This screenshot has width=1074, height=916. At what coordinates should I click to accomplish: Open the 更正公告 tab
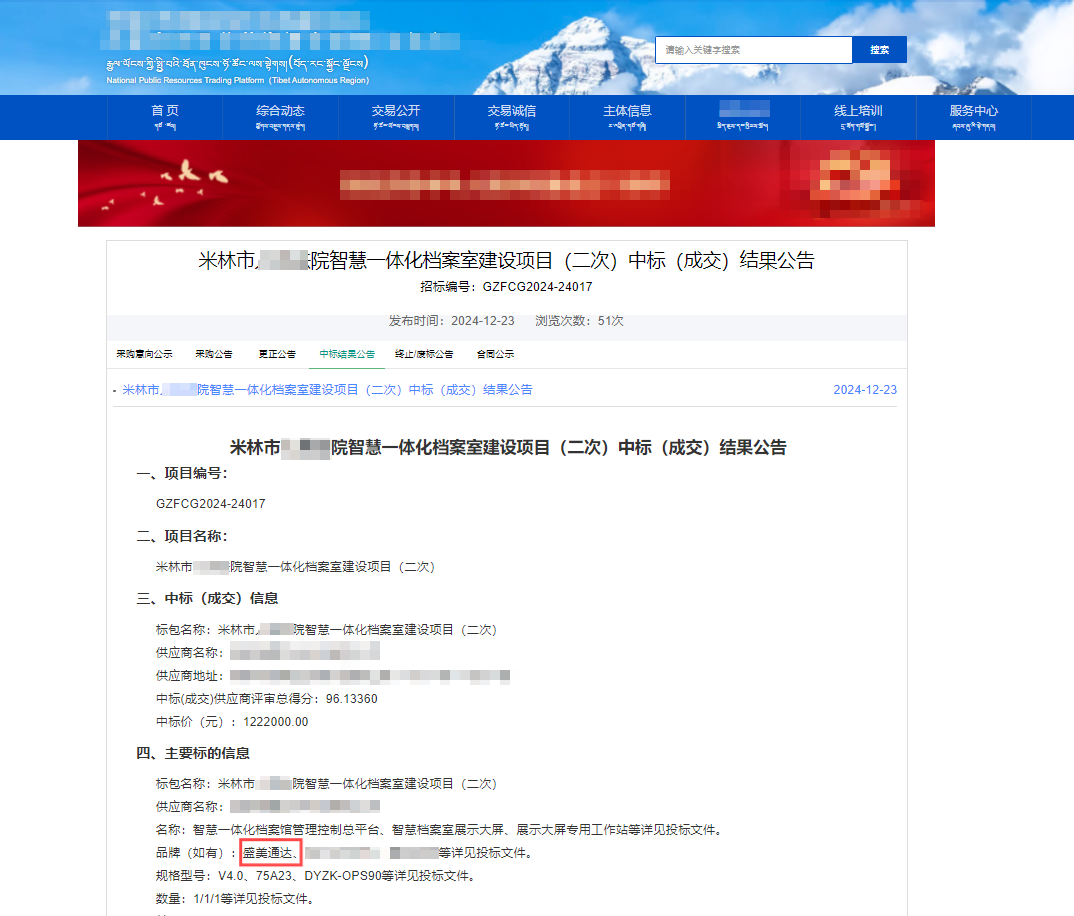(x=277, y=354)
